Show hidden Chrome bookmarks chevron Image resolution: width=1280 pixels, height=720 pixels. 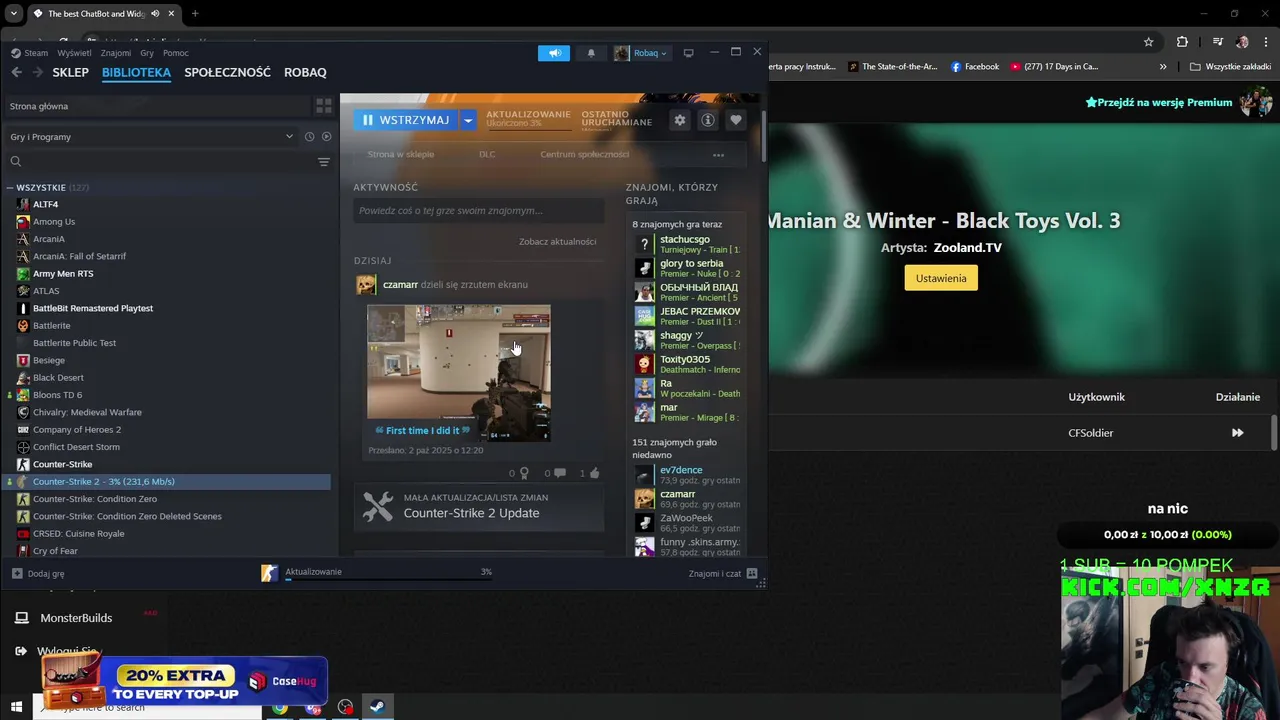[x=1162, y=67]
